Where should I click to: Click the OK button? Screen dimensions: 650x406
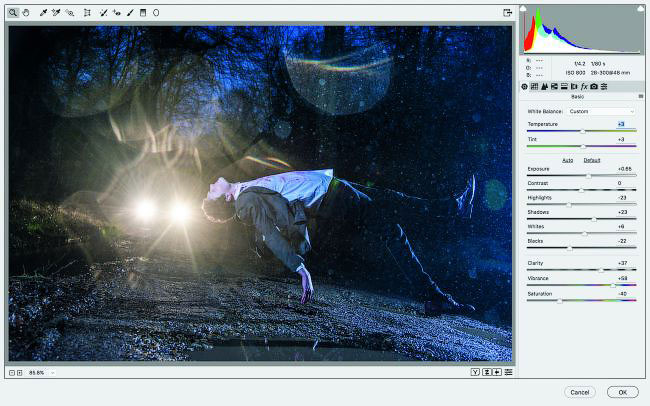[x=623, y=392]
